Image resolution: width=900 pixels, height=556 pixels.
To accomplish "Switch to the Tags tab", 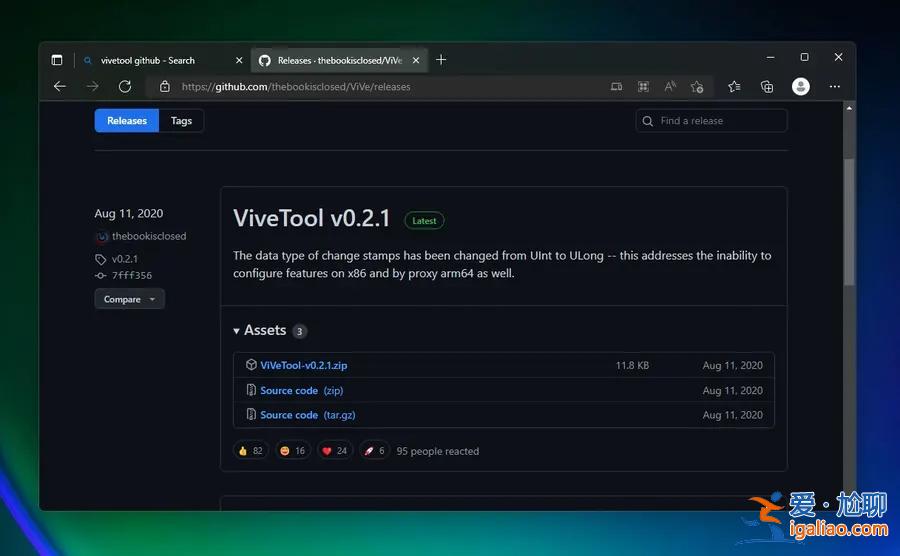I will click(181, 121).
